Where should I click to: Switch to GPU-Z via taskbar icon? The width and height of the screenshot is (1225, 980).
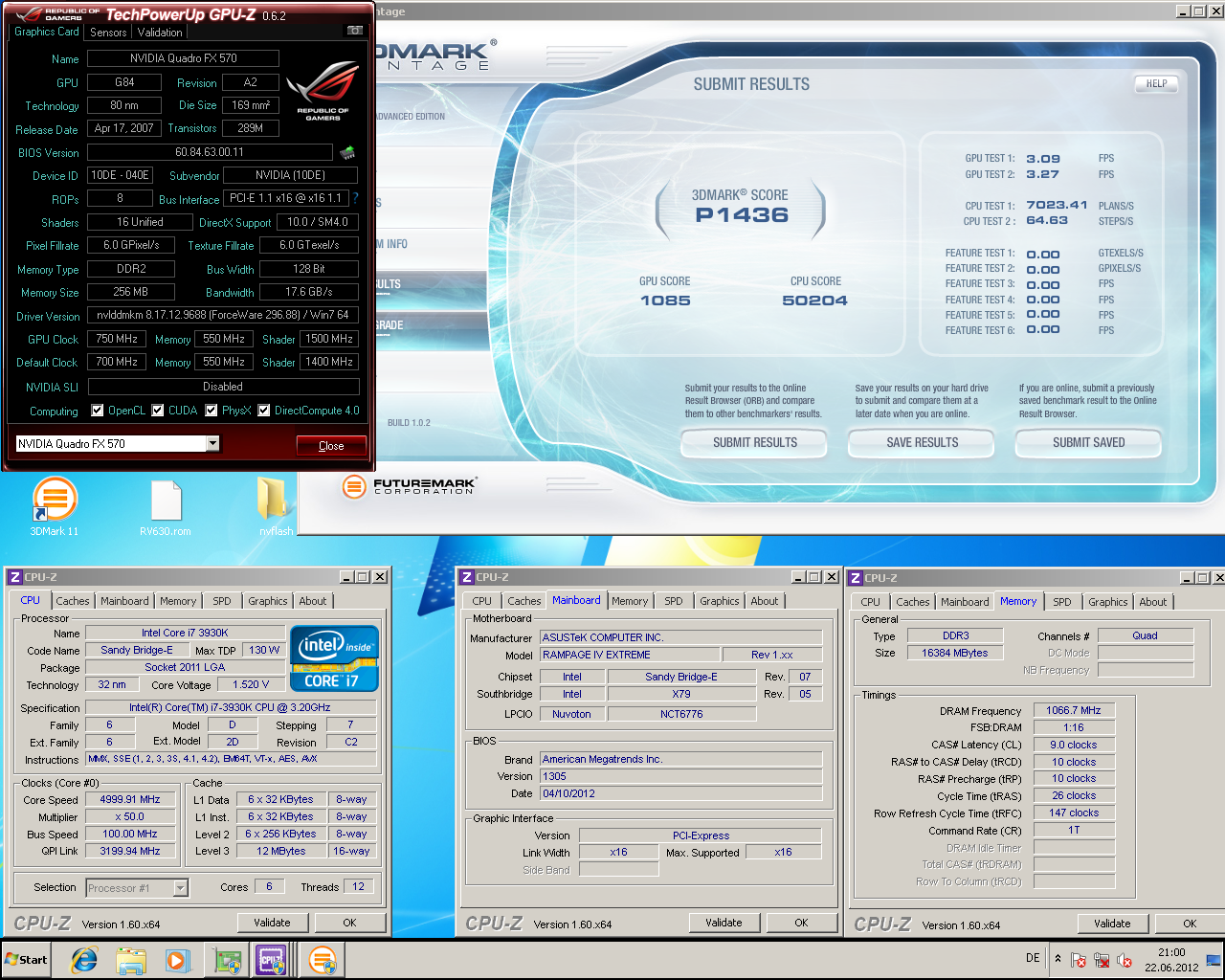click(228, 960)
